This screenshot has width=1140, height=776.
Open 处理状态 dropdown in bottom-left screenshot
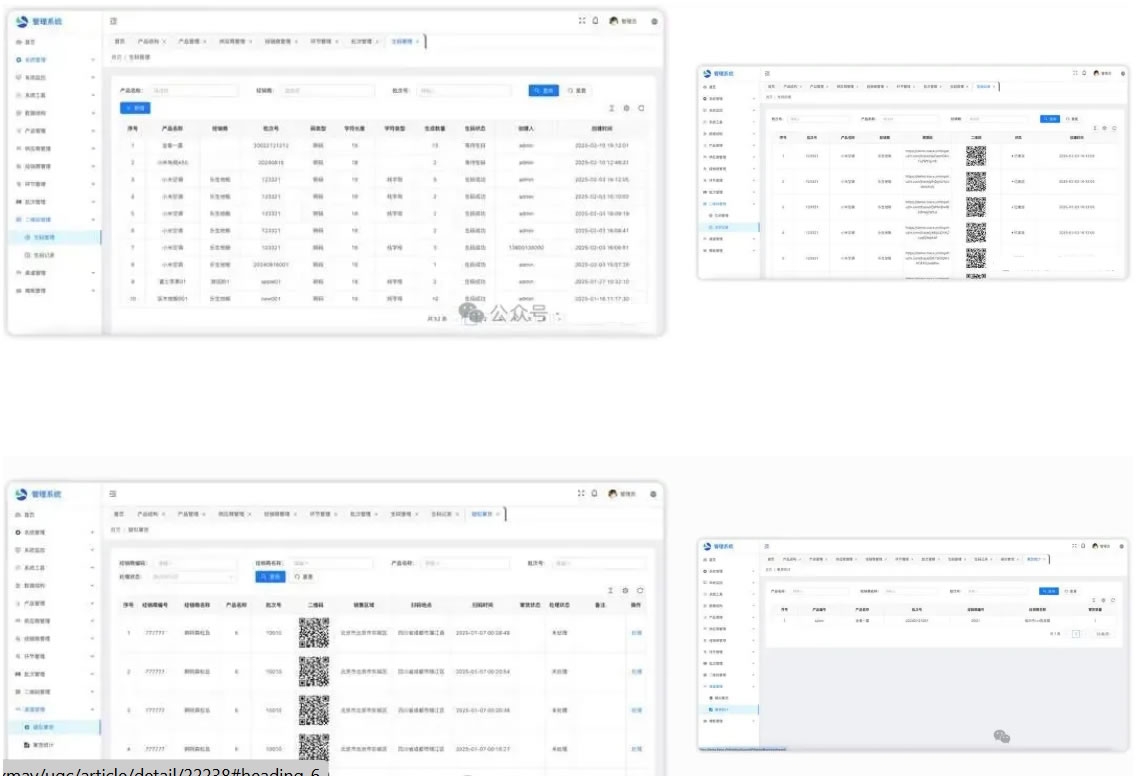[x=194, y=577]
